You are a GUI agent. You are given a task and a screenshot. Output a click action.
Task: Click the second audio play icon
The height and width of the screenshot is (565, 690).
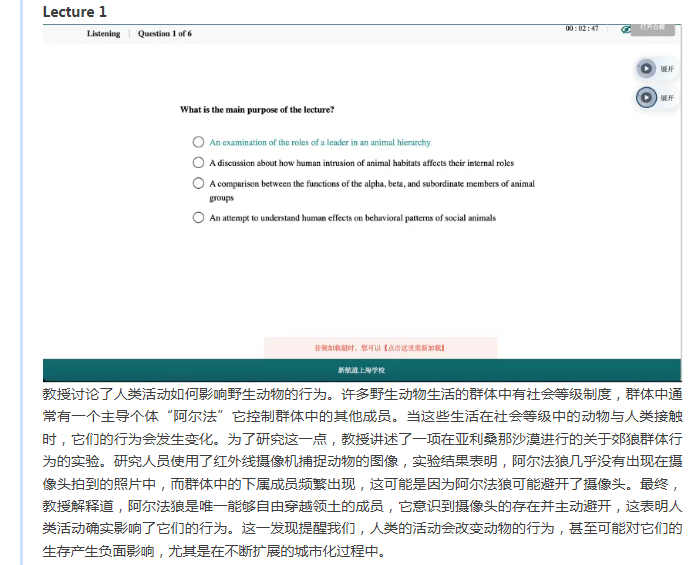coord(646,98)
